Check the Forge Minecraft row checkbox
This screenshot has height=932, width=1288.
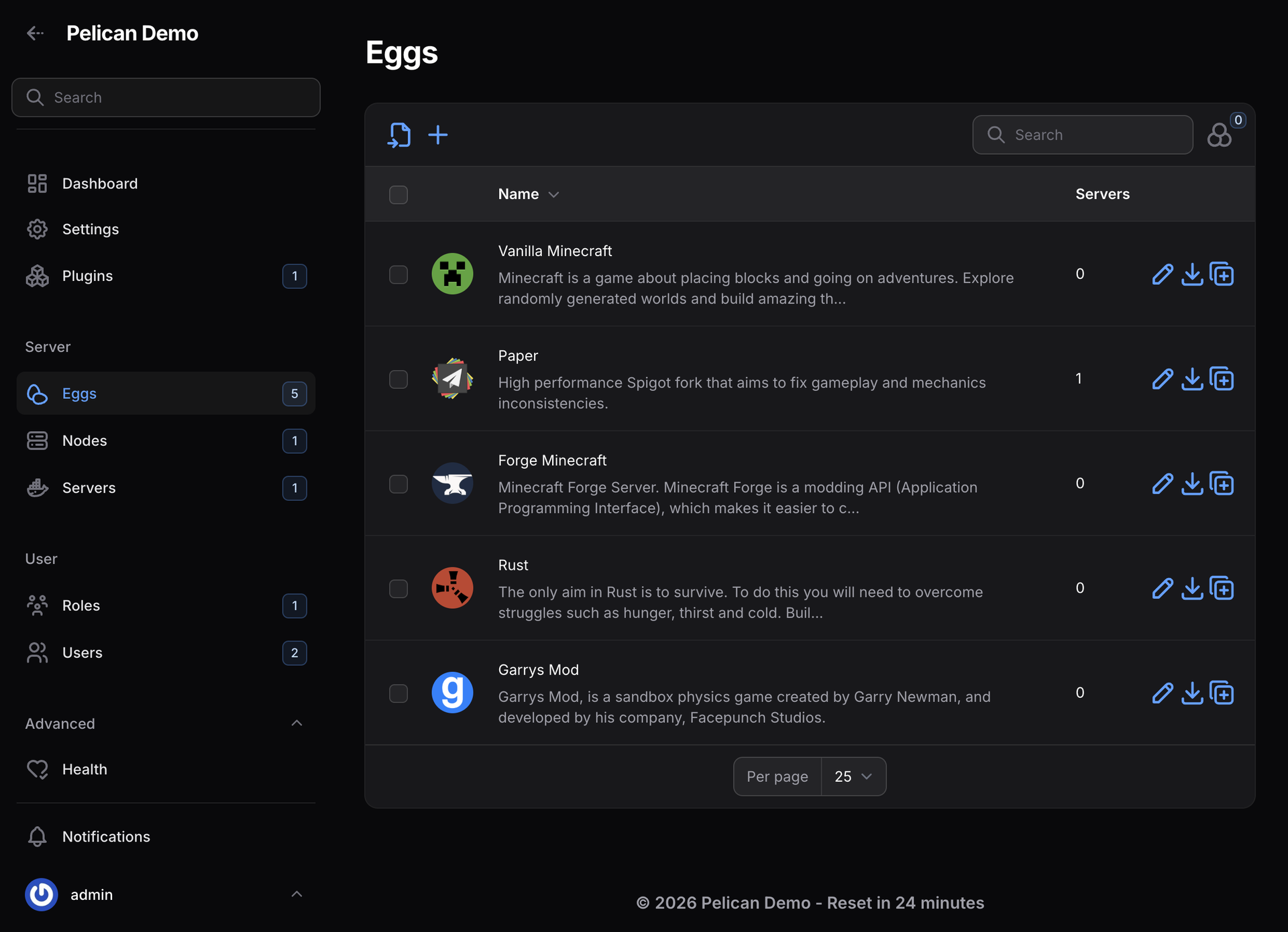point(398,483)
